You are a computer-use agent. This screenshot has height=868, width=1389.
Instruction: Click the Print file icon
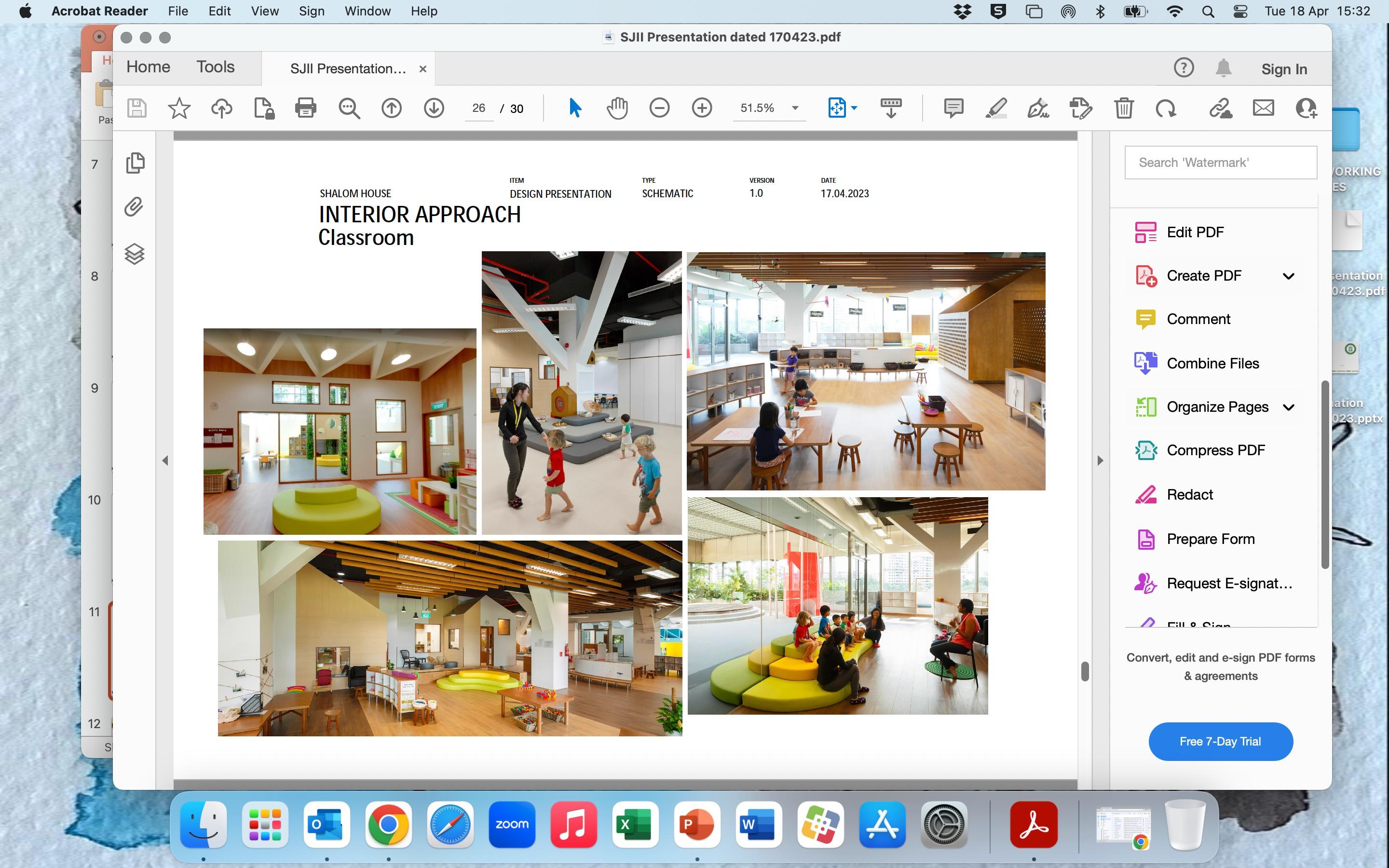click(x=305, y=108)
